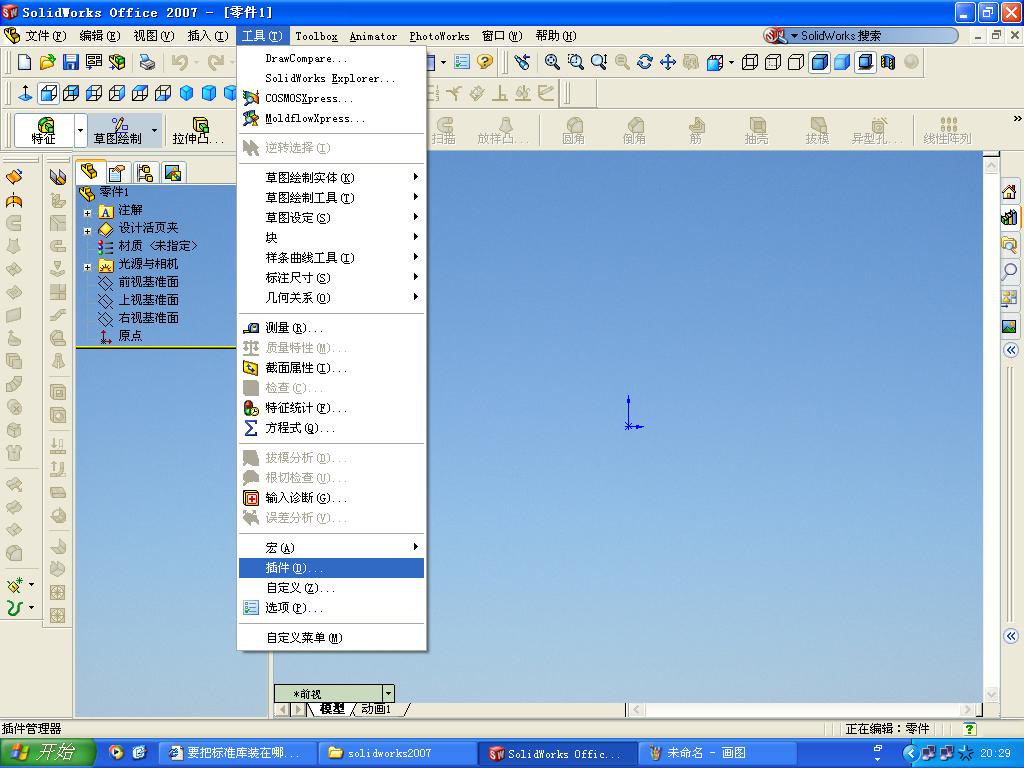
Task: Click the vertical scrollbar up arrow
Action: click(991, 166)
